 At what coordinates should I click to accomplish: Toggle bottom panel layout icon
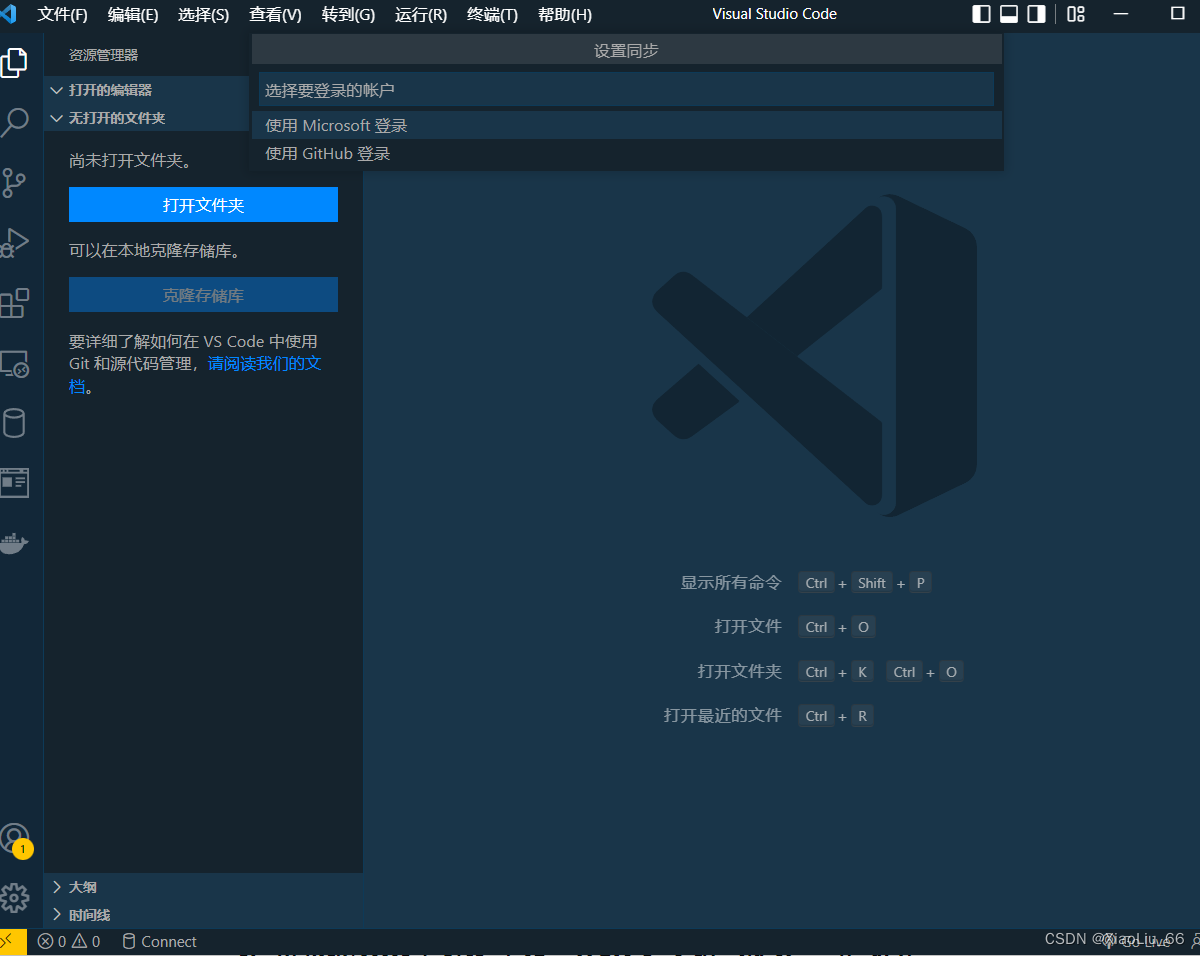coord(1009,14)
